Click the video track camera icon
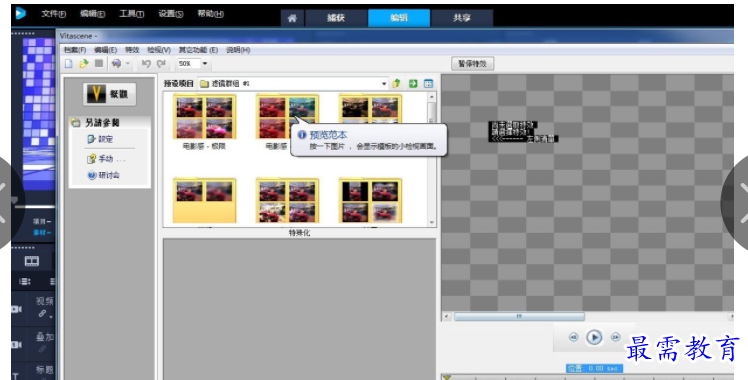This screenshot has height=380, width=748. pyautogui.click(x=17, y=309)
